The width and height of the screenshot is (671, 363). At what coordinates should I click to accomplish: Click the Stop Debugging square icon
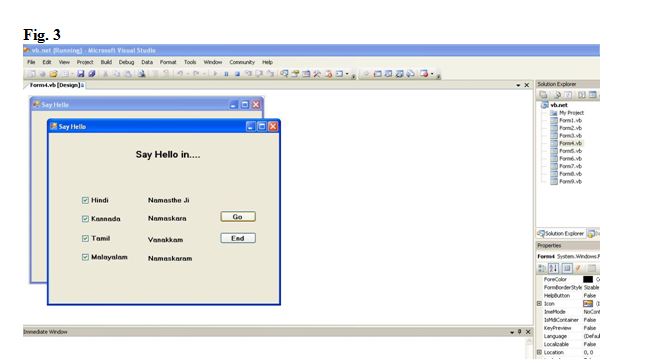(x=237, y=74)
